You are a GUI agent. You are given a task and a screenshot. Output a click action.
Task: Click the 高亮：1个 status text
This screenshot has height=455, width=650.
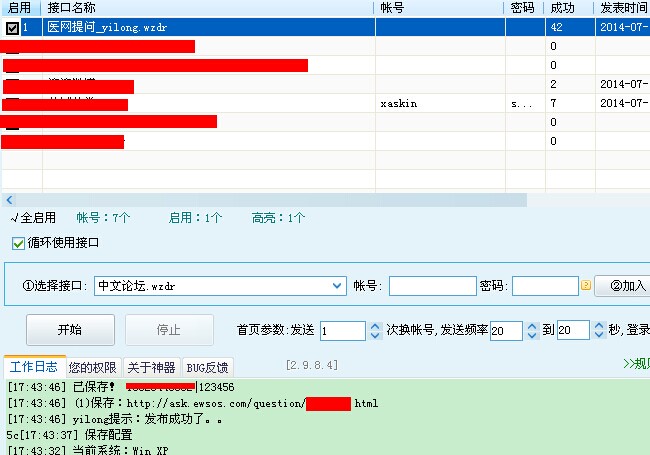[x=279, y=218]
